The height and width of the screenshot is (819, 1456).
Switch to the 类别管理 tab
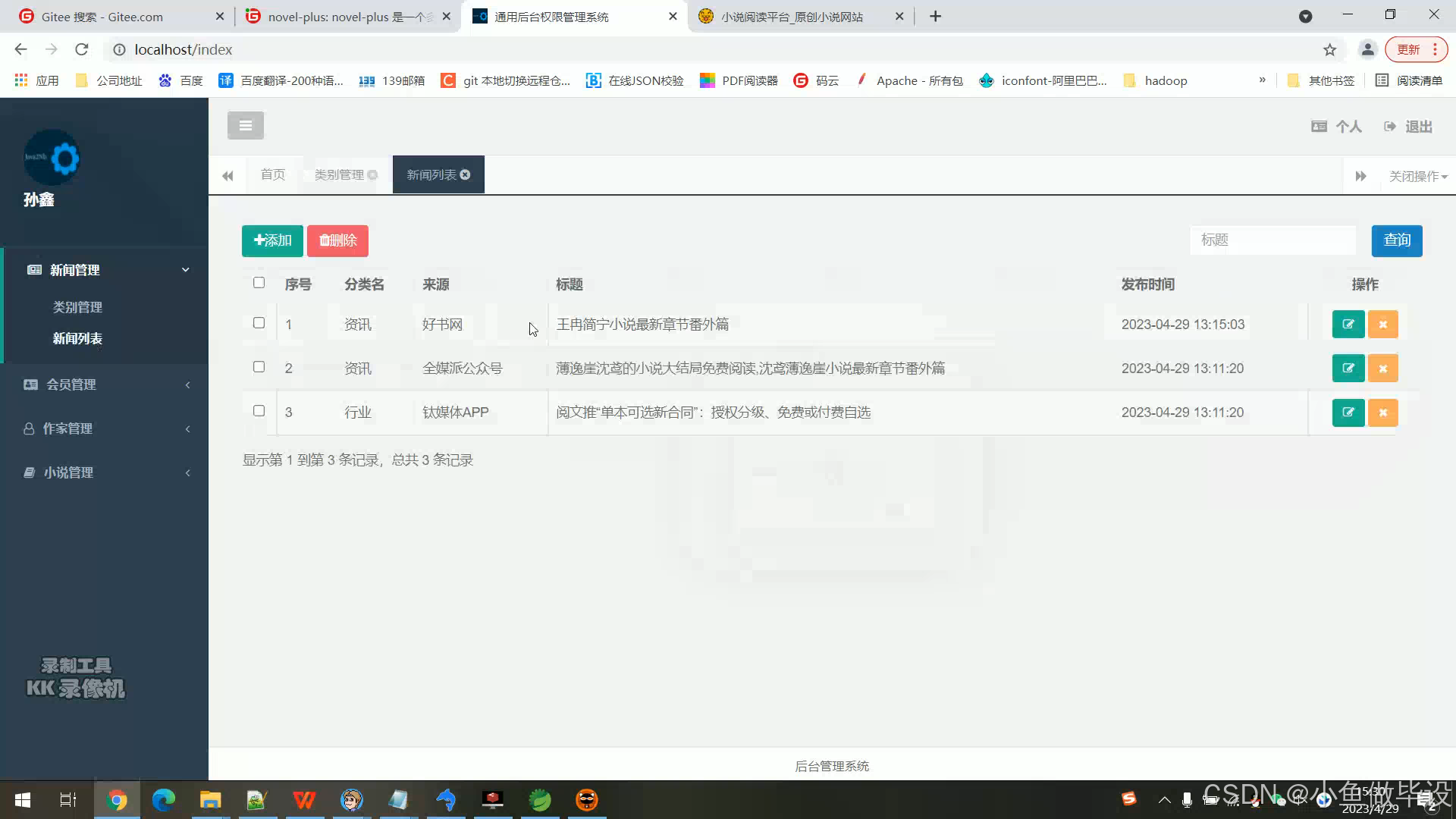tap(339, 175)
